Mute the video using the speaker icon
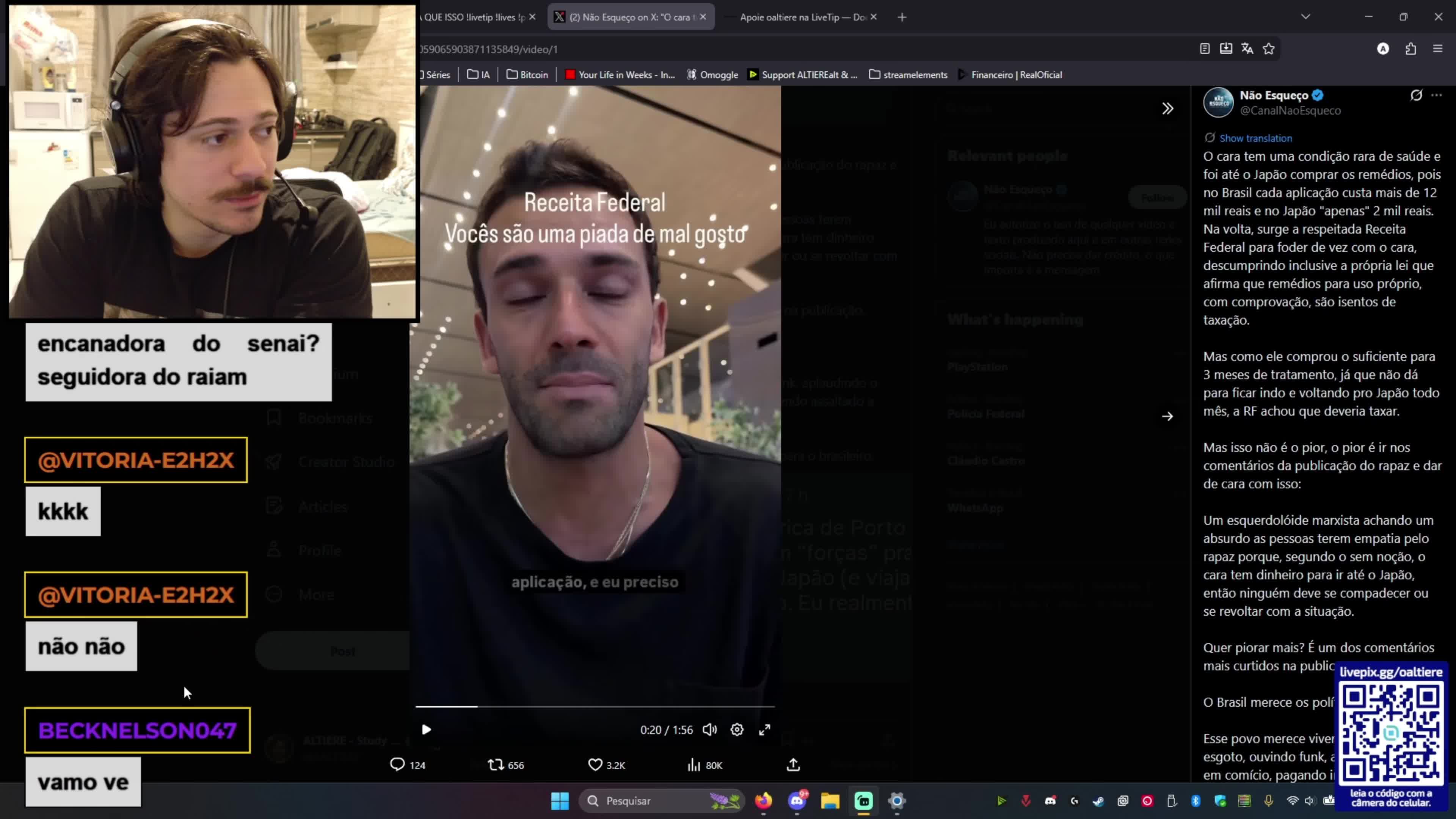 tap(710, 730)
